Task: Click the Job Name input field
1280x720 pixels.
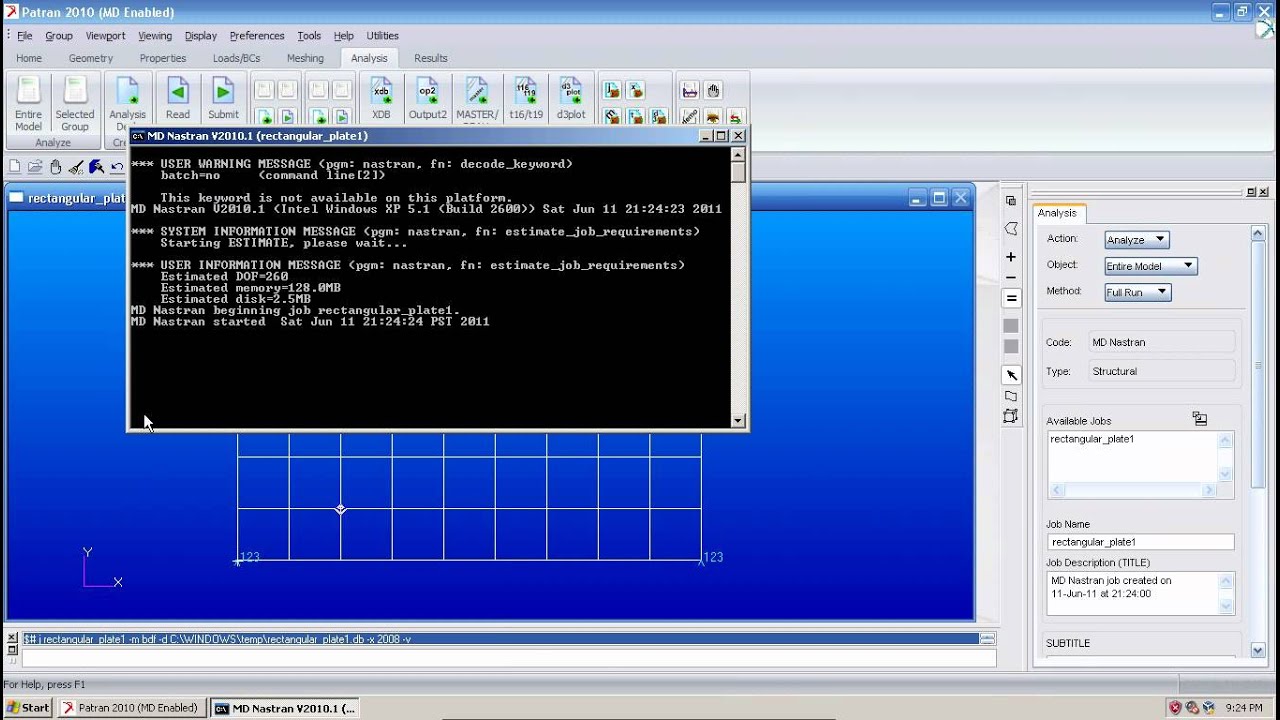Action: pyautogui.click(x=1140, y=542)
